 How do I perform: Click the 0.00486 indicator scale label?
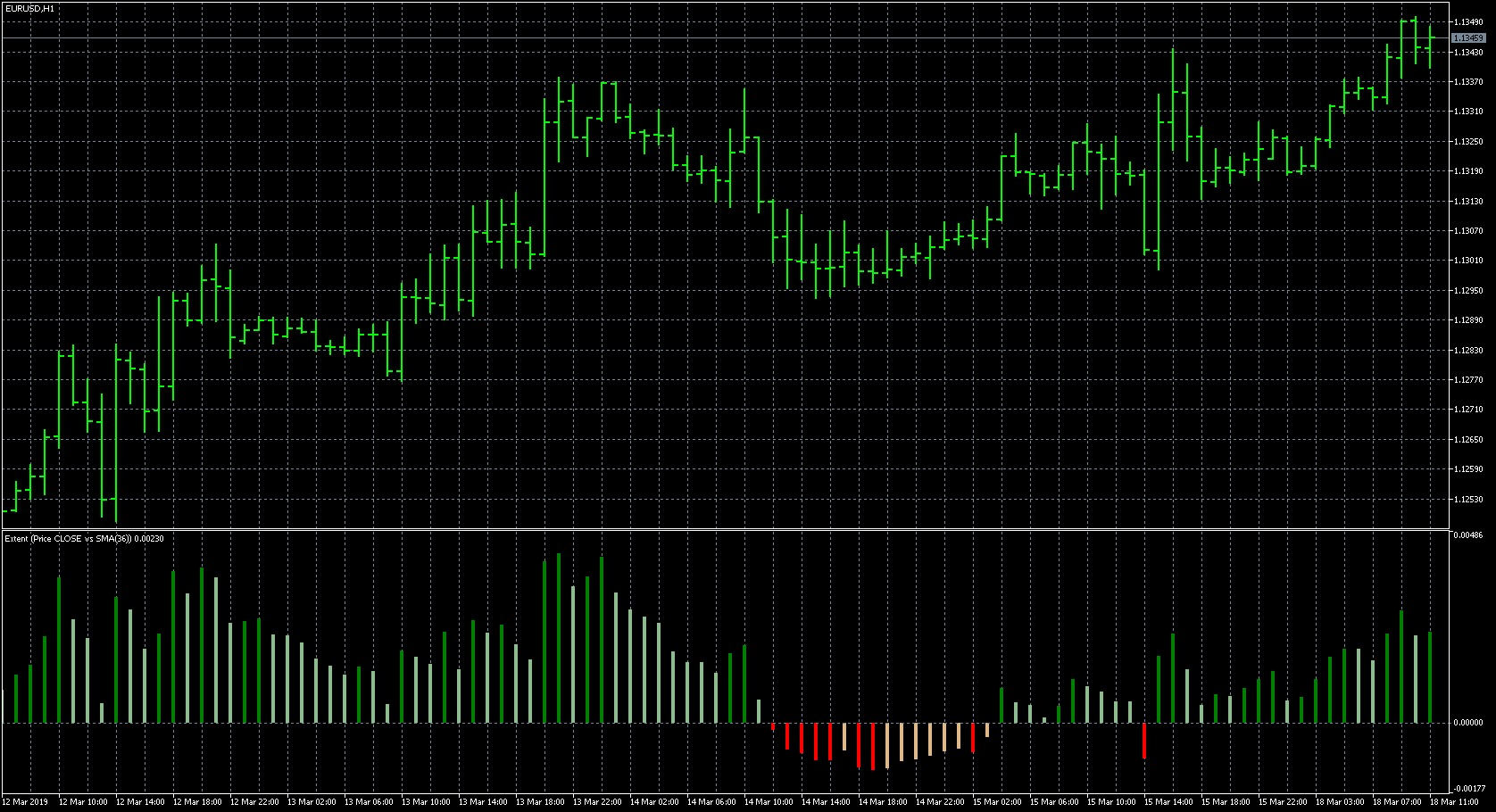[1467, 536]
